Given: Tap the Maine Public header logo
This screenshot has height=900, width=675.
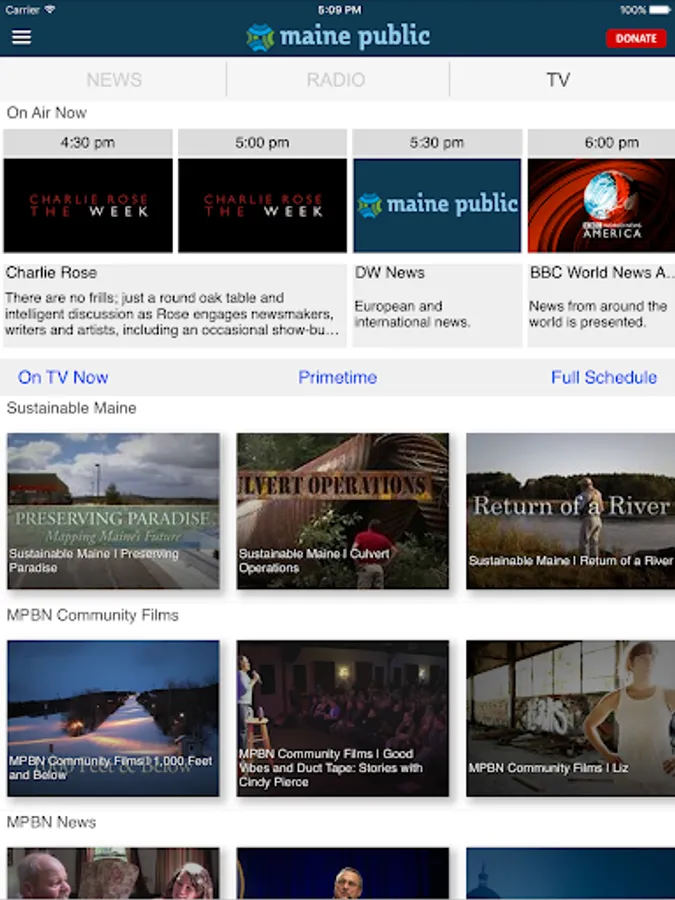Looking at the screenshot, I should 338,37.
